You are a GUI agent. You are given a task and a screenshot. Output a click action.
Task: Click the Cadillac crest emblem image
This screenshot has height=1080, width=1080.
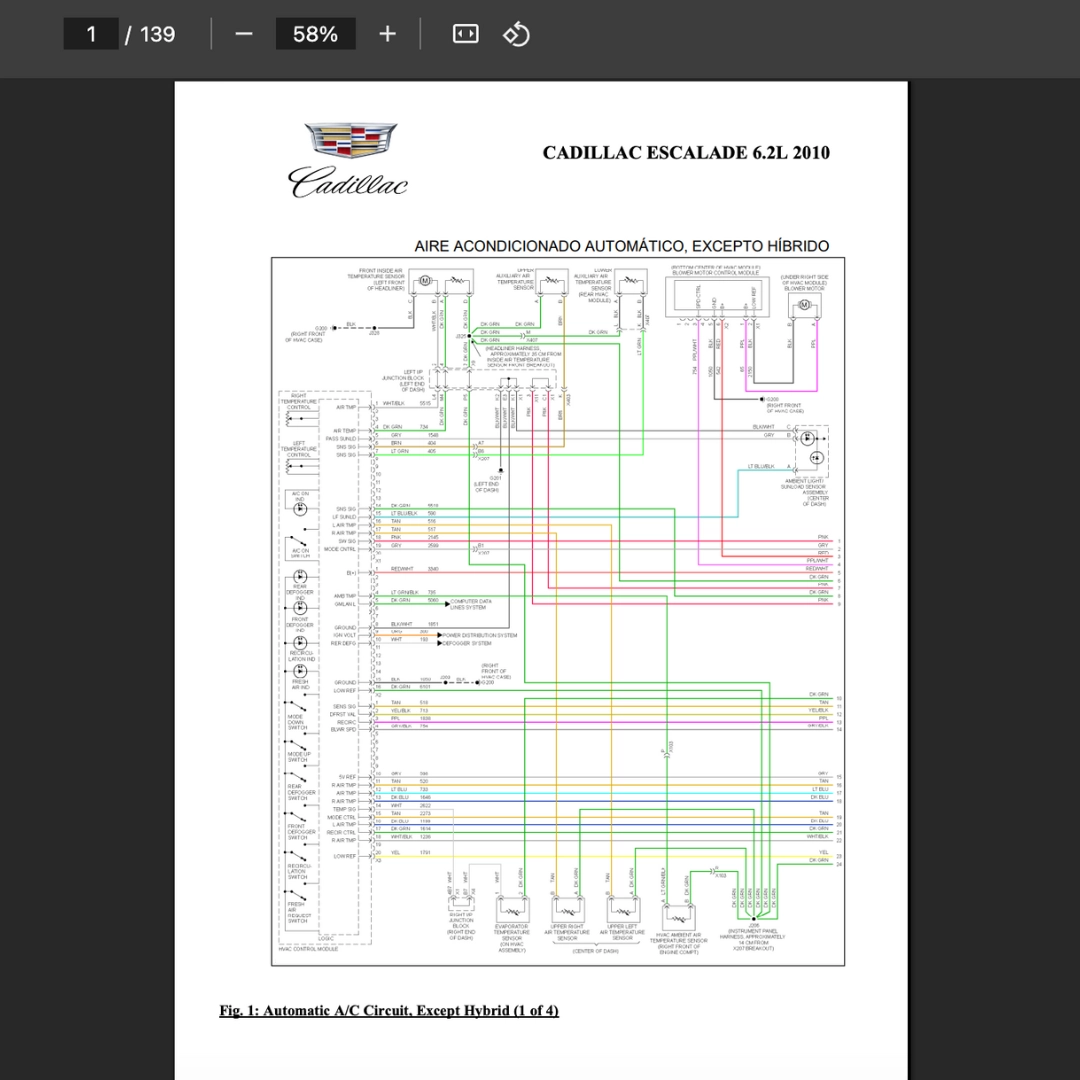[x=351, y=139]
